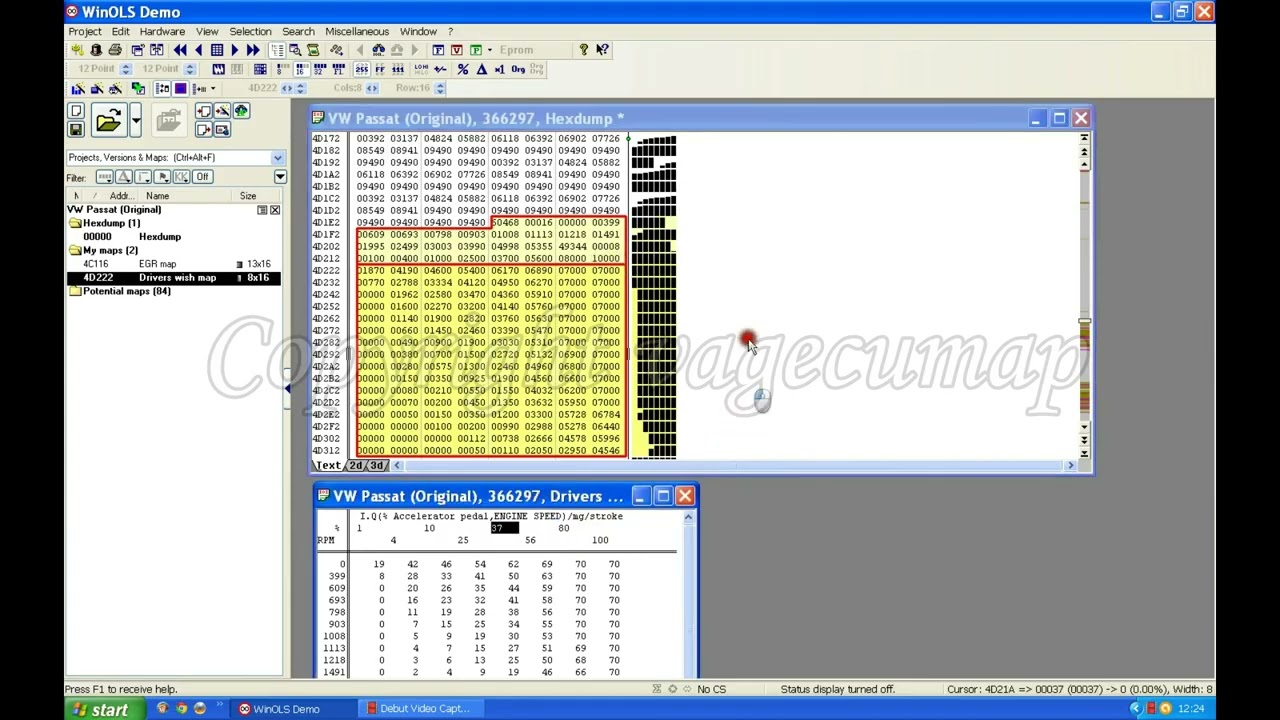Step the Row:16 spinner
1280x720 pixels.
pyautogui.click(x=439, y=88)
